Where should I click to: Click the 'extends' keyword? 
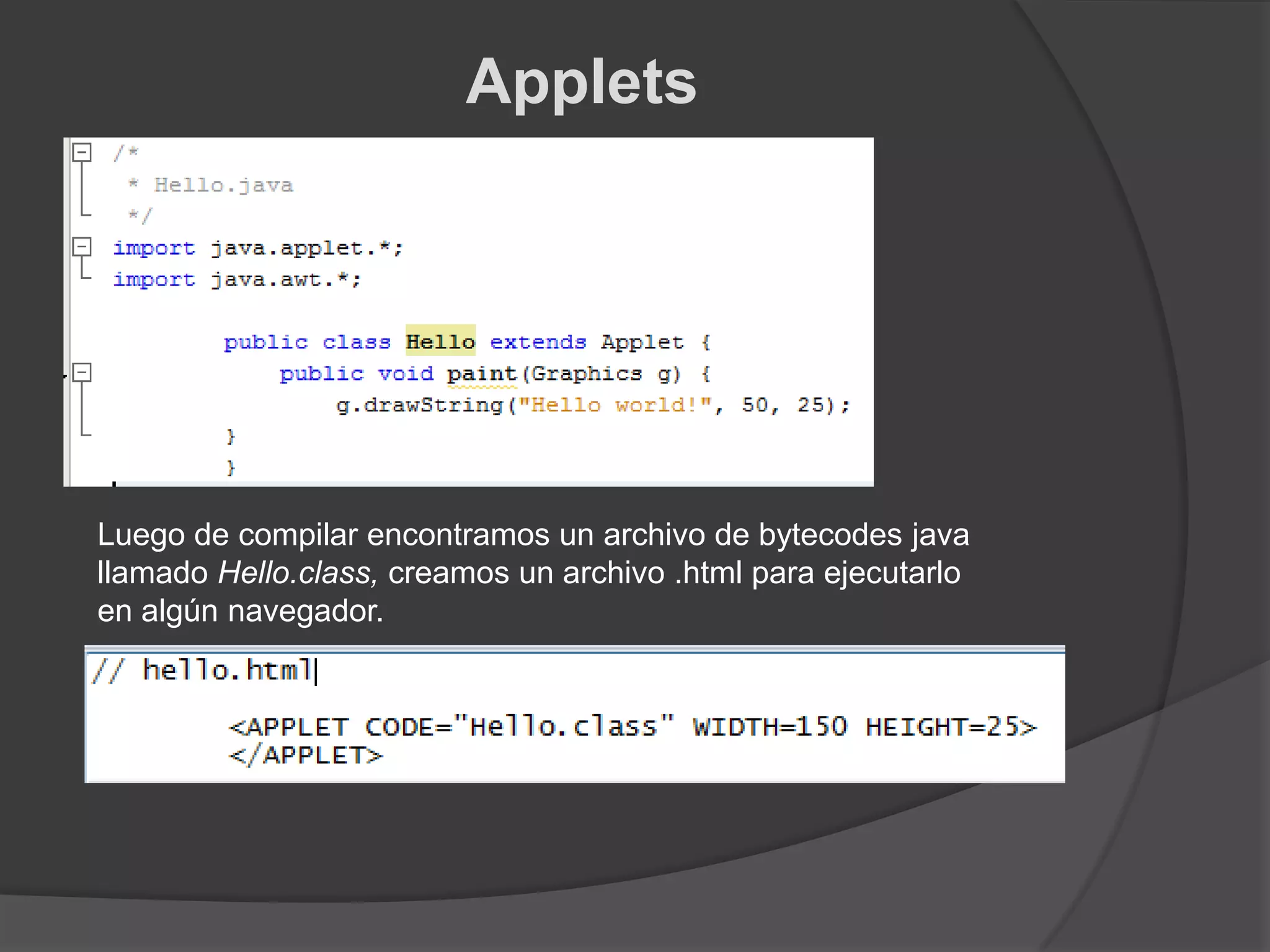click(538, 342)
